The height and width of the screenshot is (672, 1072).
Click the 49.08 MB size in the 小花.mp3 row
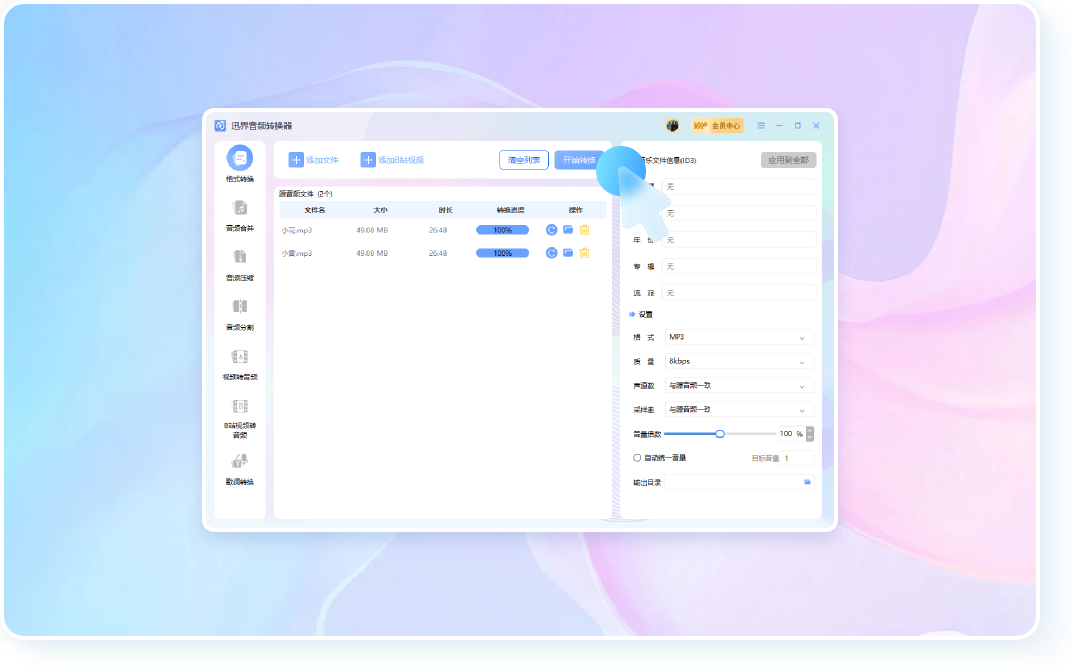click(372, 230)
